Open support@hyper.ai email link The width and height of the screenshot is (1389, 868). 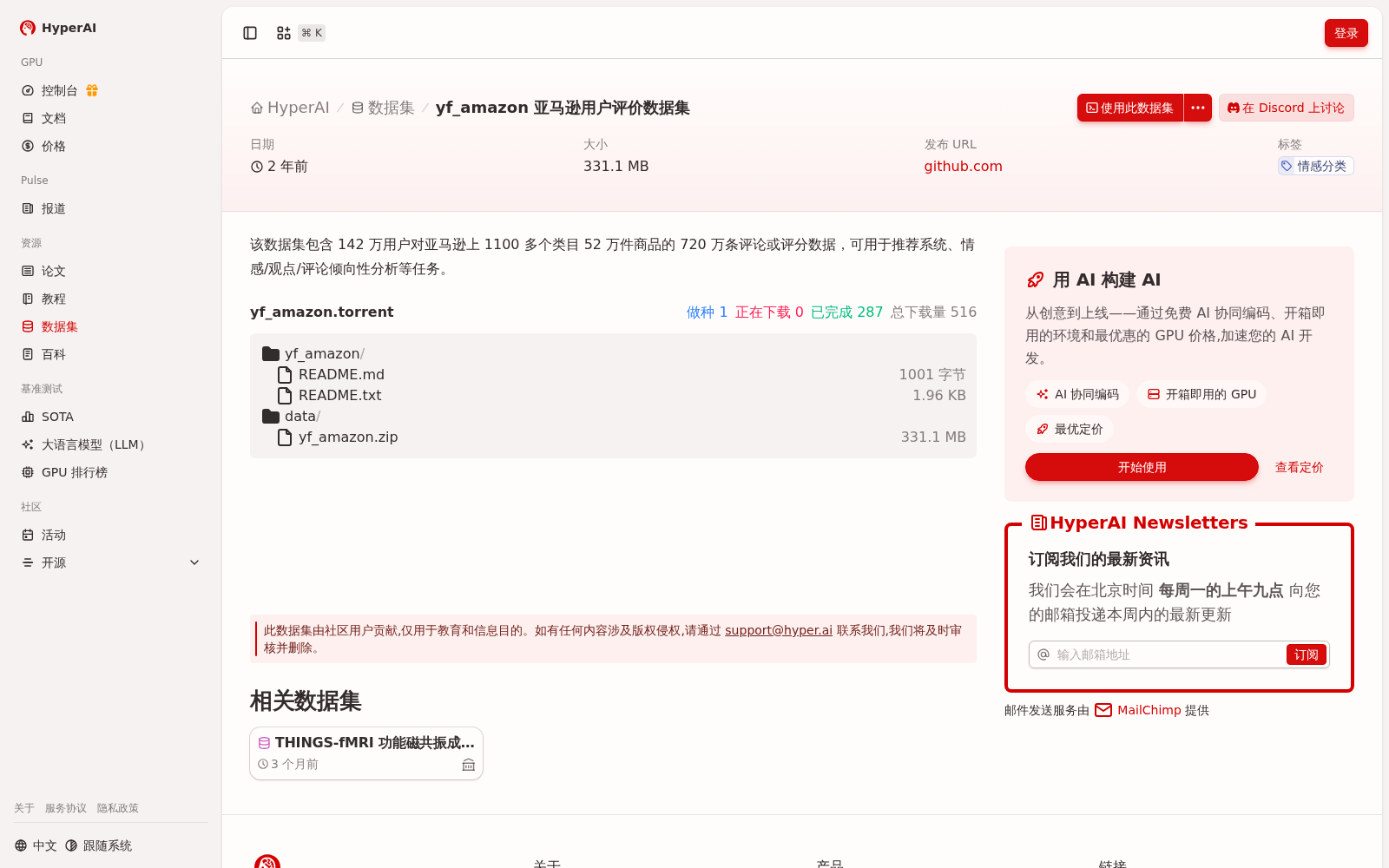[x=779, y=630]
